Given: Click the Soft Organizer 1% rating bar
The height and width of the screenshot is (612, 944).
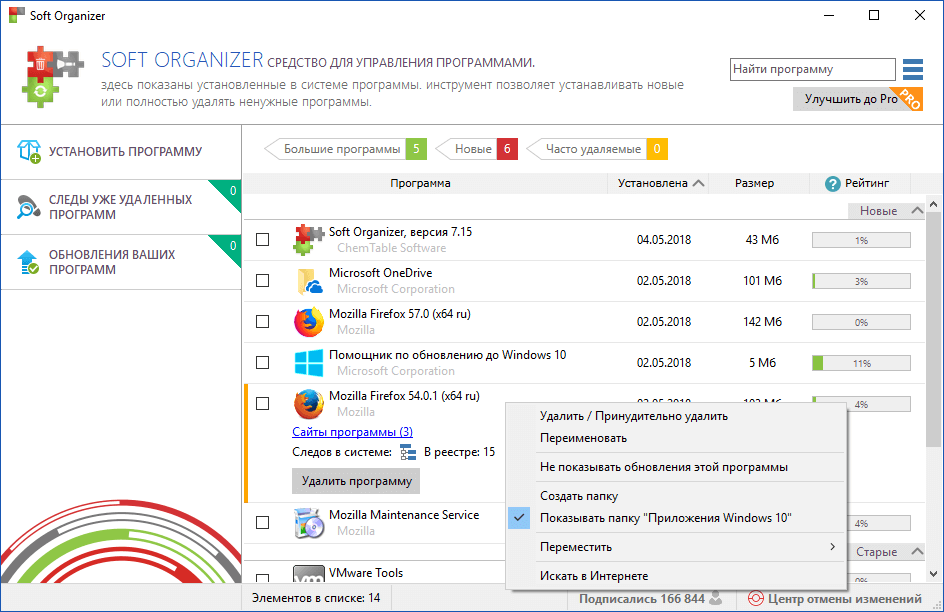Looking at the screenshot, I should point(862,240).
